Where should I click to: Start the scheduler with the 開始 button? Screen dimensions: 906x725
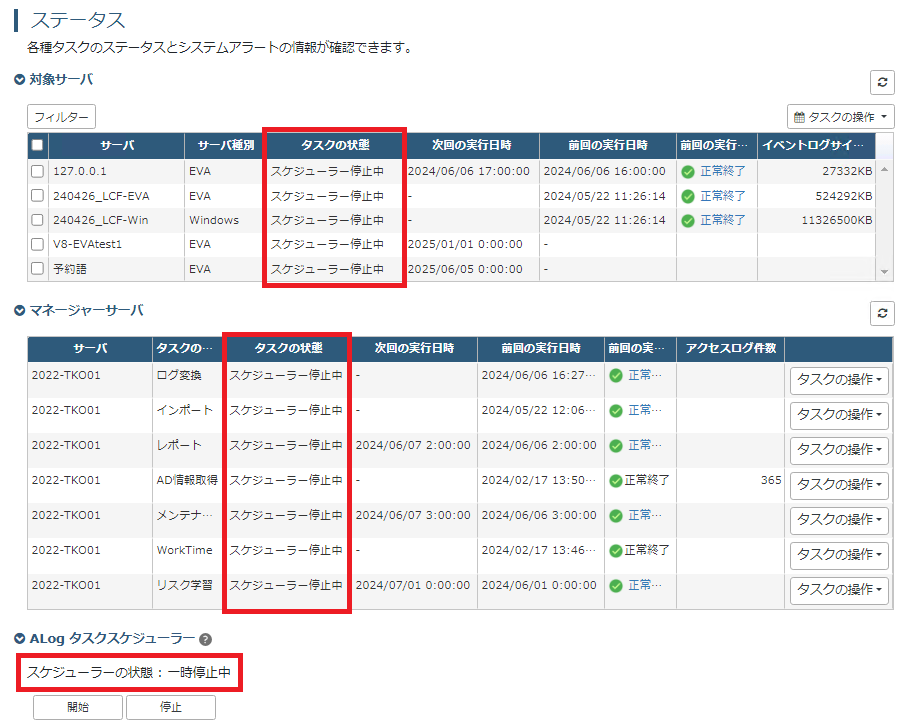pos(78,708)
